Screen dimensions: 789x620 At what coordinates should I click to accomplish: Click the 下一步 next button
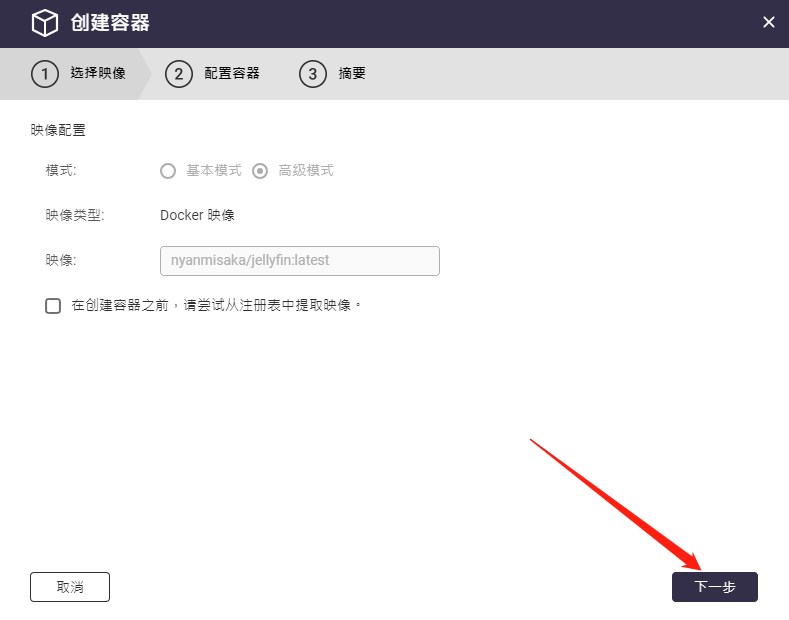(715, 587)
